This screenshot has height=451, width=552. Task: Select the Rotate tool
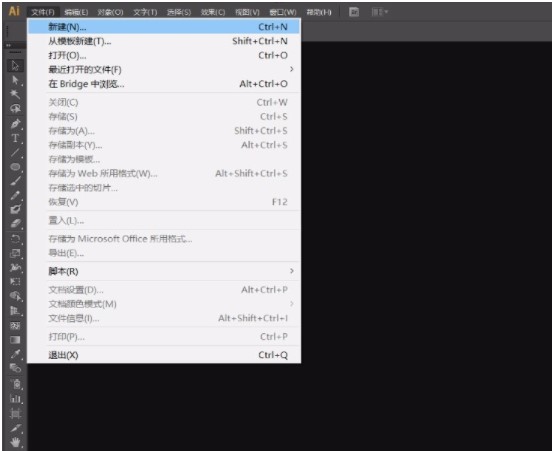pos(15,239)
